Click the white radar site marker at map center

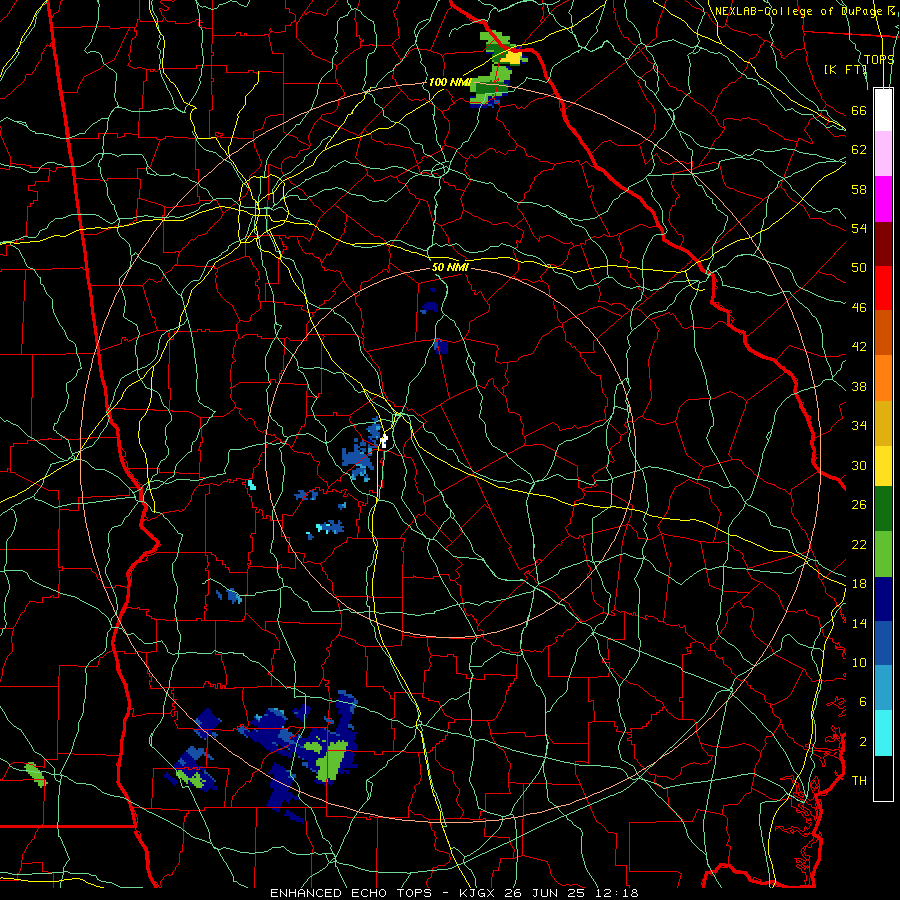coord(385,441)
